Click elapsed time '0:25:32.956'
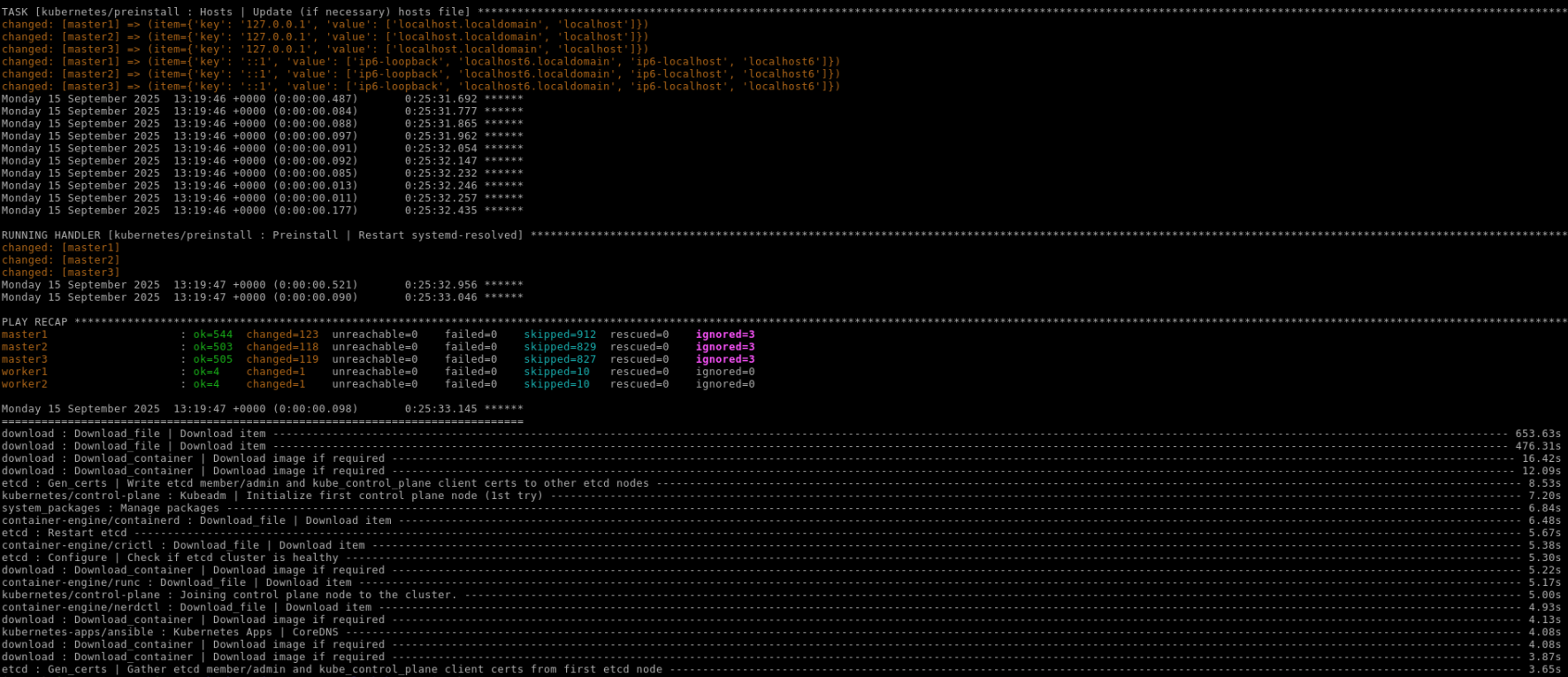 click(440, 285)
